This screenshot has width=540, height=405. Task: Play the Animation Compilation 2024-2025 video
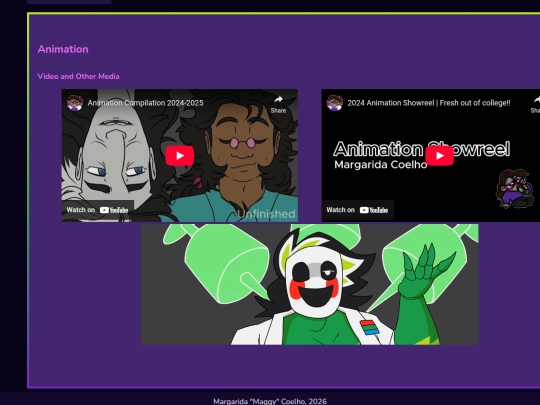pyautogui.click(x=179, y=156)
